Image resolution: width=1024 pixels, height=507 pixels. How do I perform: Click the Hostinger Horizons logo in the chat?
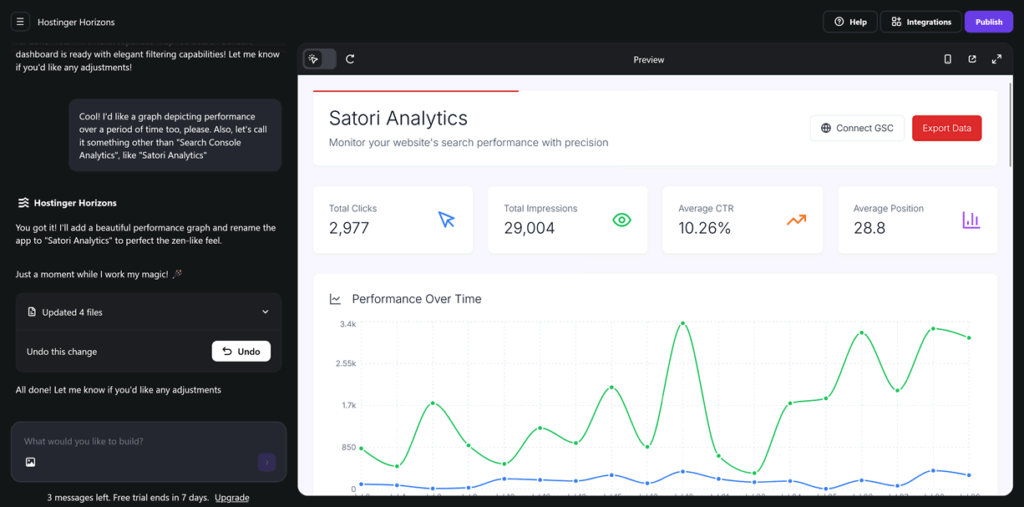(23, 203)
